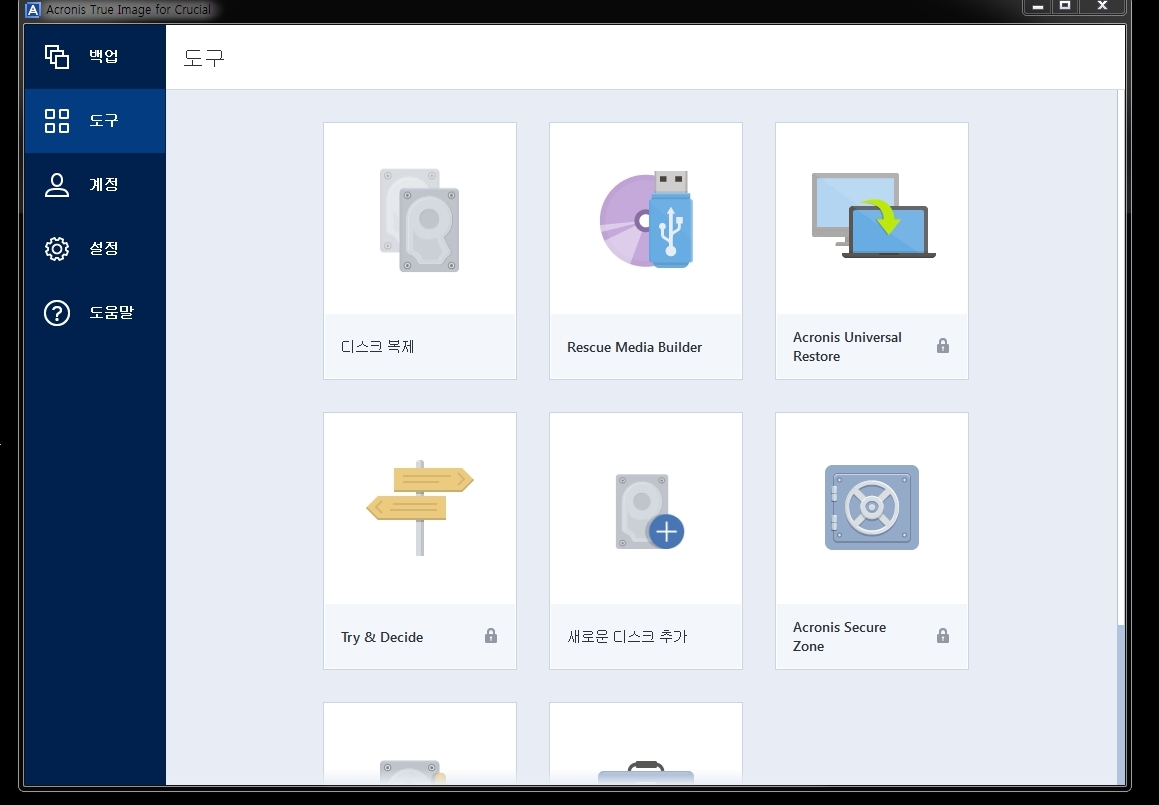The height and width of the screenshot is (805, 1159).
Task: Go to the 계정 (Account) section
Action: [x=95, y=185]
